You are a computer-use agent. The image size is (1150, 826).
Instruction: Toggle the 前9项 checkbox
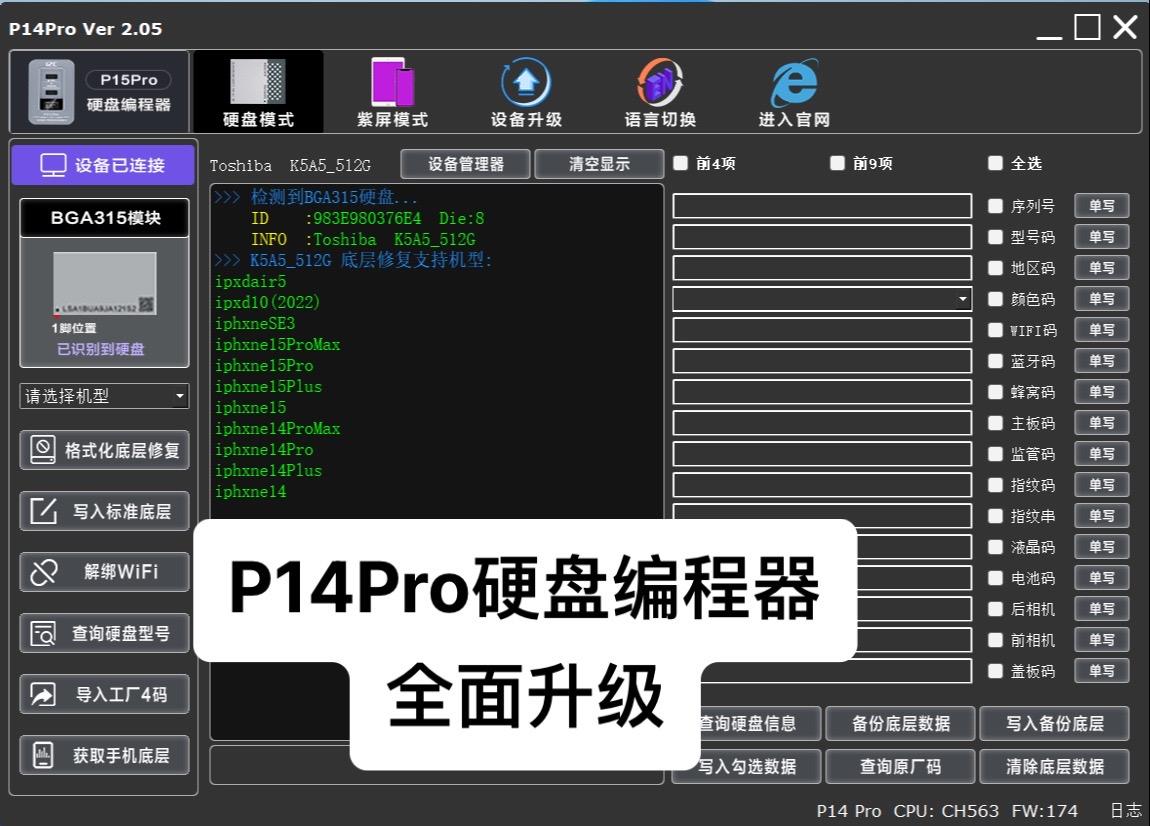837,163
